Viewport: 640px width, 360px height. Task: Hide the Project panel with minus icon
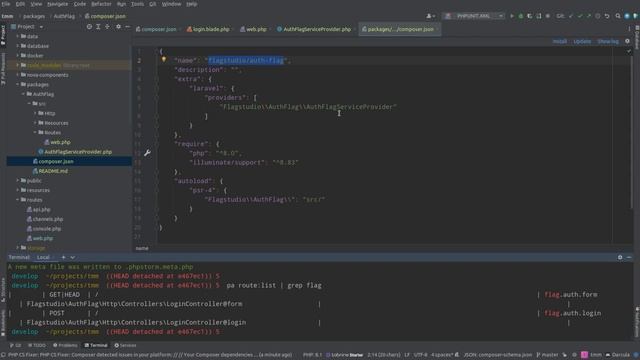(x=127, y=27)
